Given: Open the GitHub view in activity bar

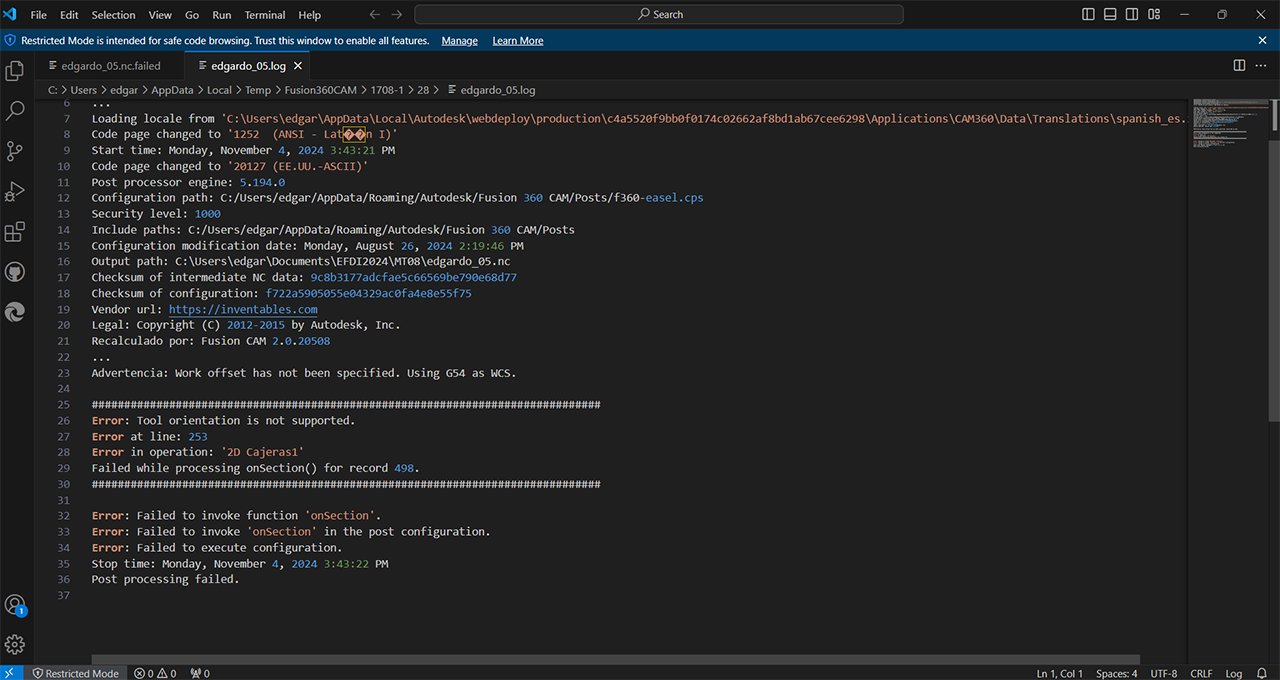Looking at the screenshot, I should pyautogui.click(x=15, y=272).
